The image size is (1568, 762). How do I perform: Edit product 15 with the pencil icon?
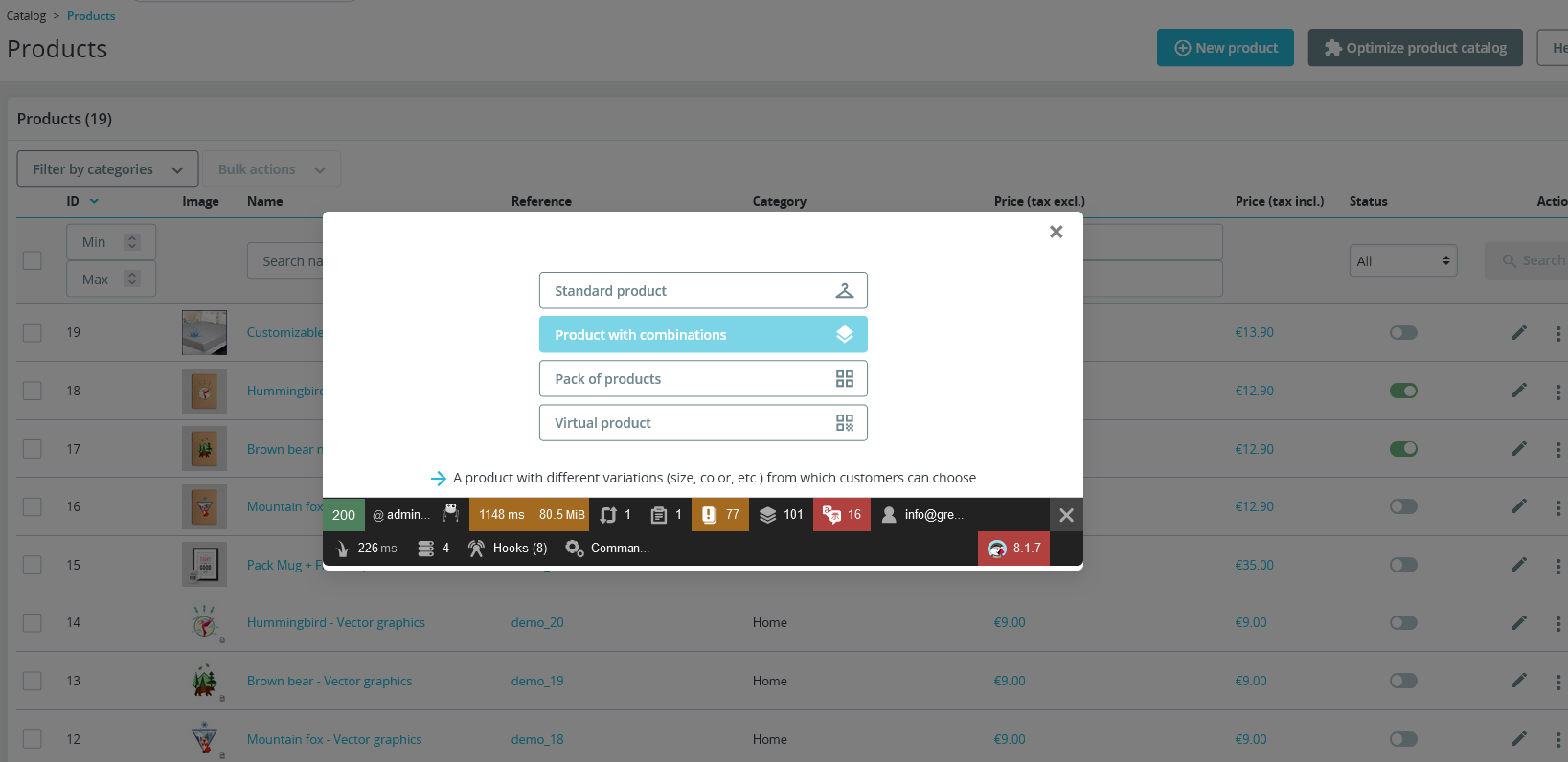[1519, 565]
